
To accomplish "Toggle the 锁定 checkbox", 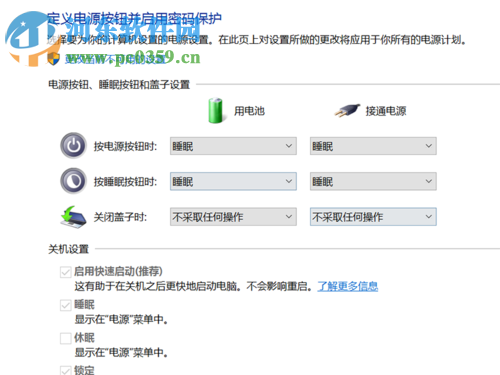I will point(66,370).
